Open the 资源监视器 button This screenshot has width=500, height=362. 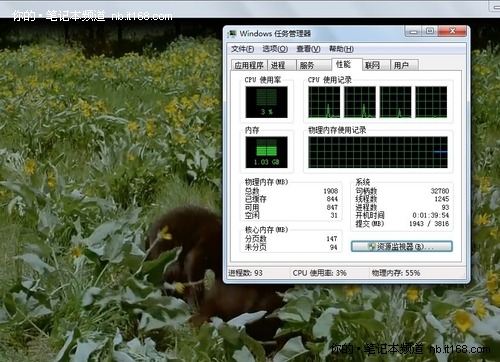click(401, 247)
